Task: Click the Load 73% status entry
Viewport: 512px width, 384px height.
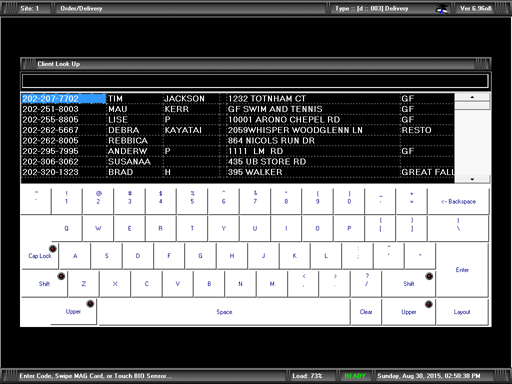Action: point(307,376)
